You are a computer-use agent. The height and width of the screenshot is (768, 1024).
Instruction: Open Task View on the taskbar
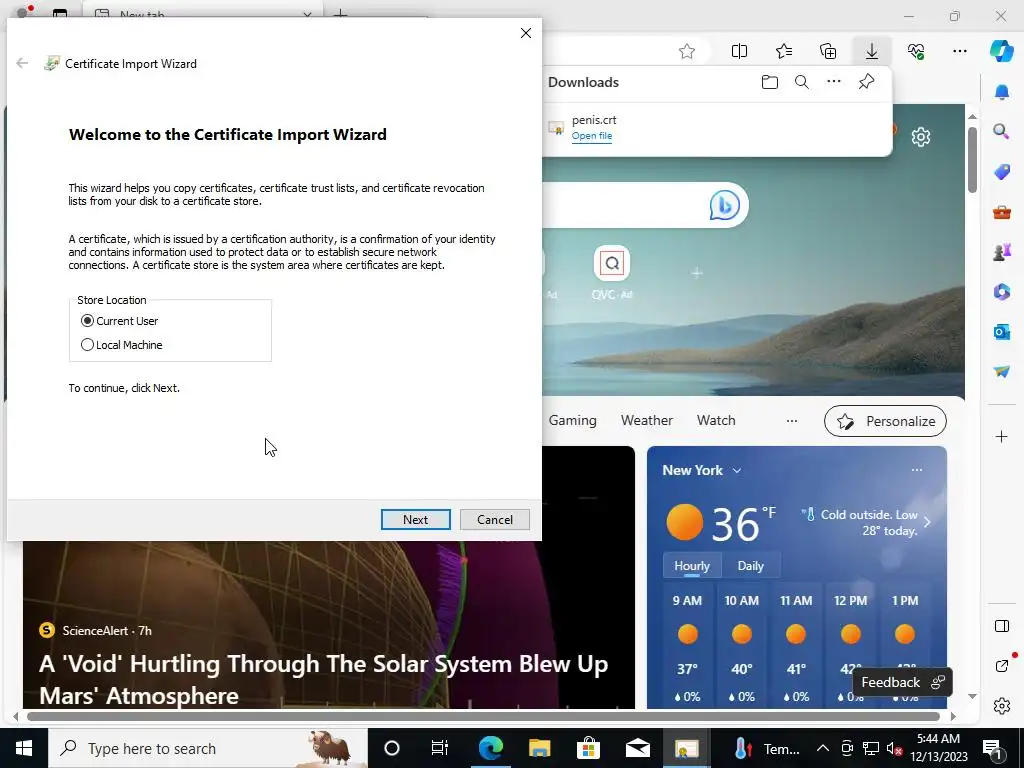440,748
